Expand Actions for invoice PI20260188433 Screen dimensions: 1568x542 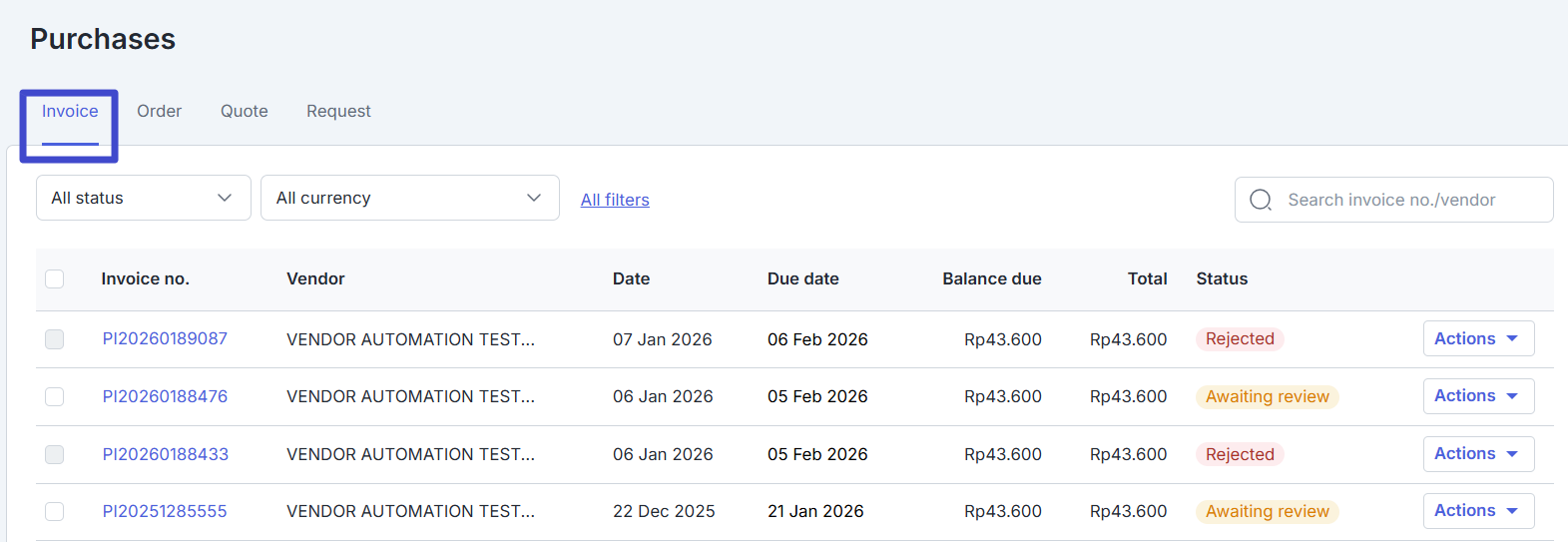[1477, 454]
